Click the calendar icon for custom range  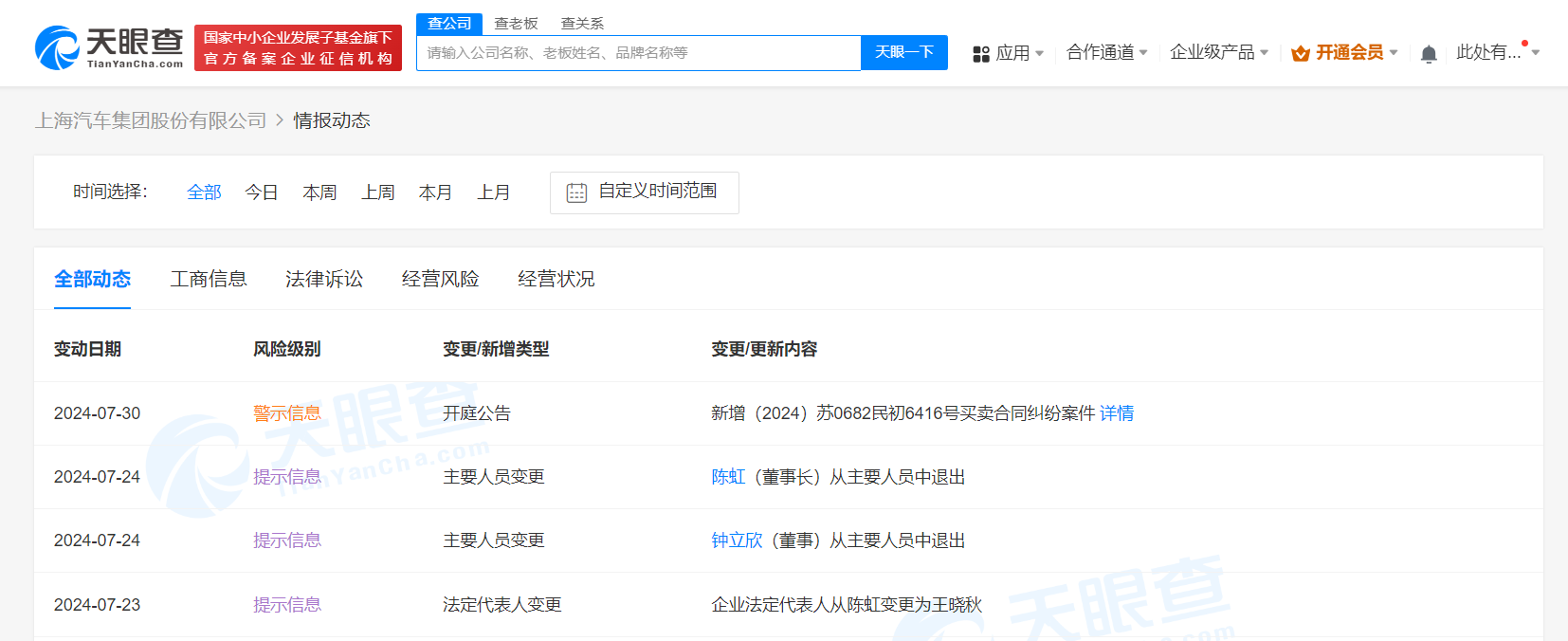click(576, 192)
